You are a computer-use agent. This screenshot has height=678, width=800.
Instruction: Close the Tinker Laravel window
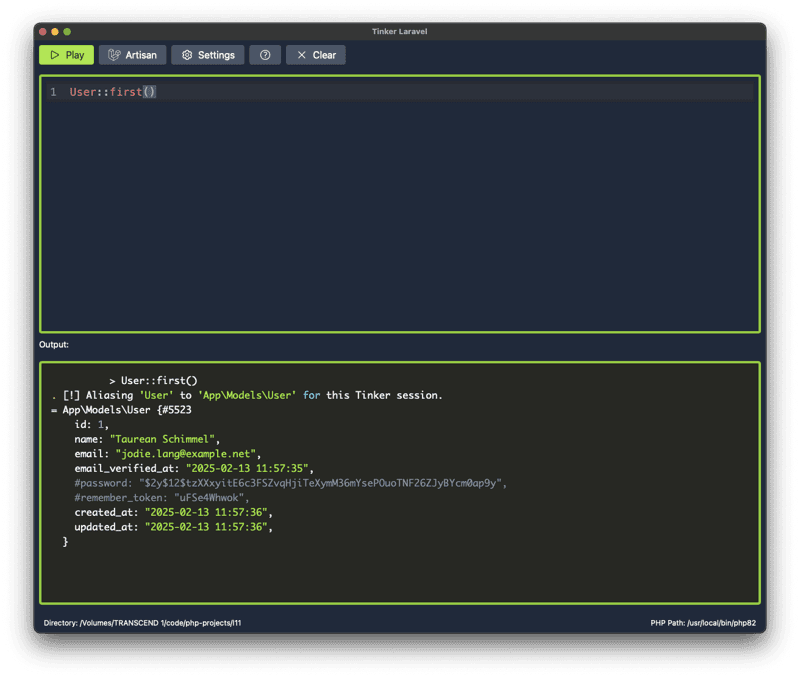click(43, 32)
